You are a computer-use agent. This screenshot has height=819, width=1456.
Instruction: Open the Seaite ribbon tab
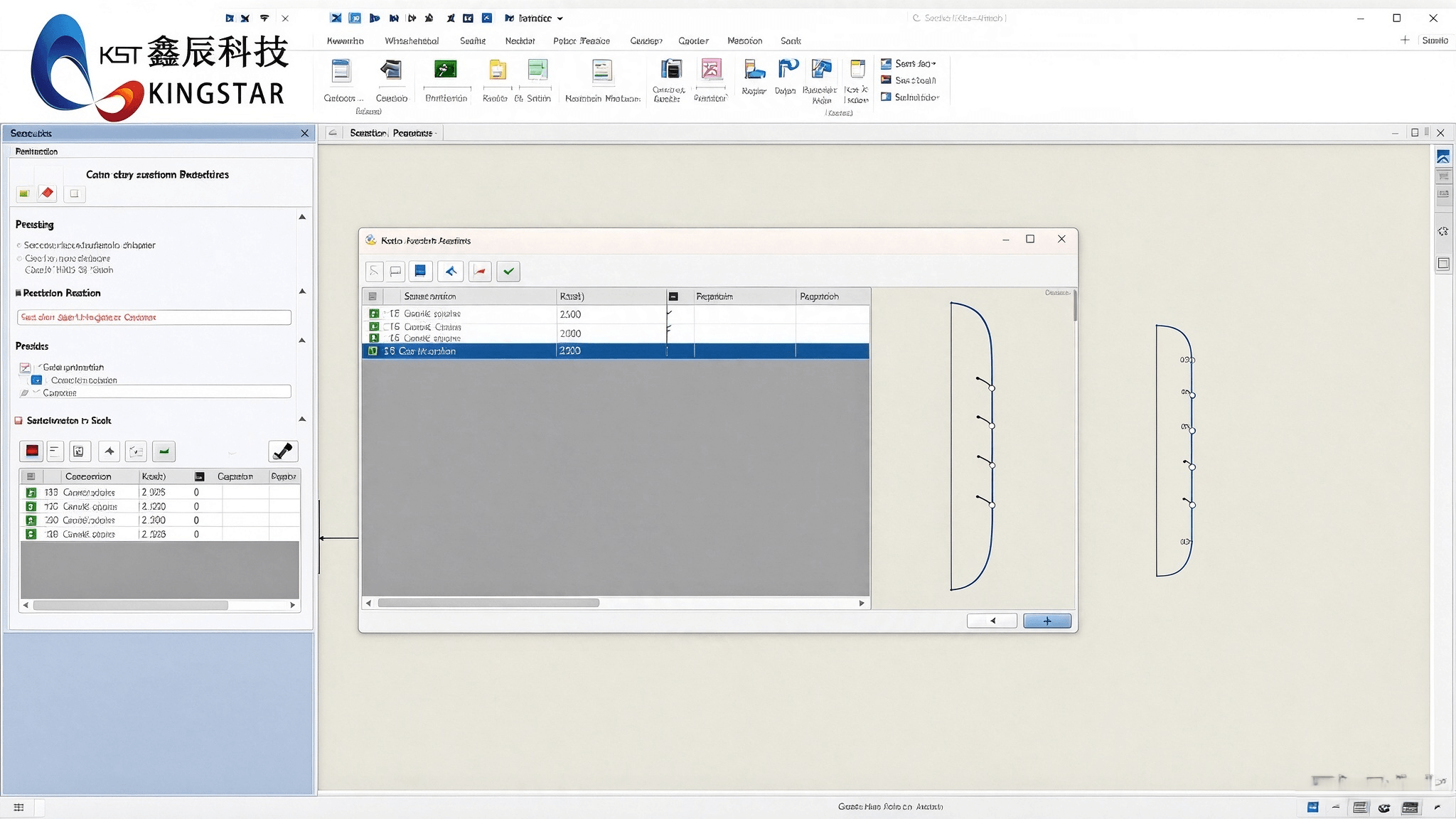tap(473, 41)
